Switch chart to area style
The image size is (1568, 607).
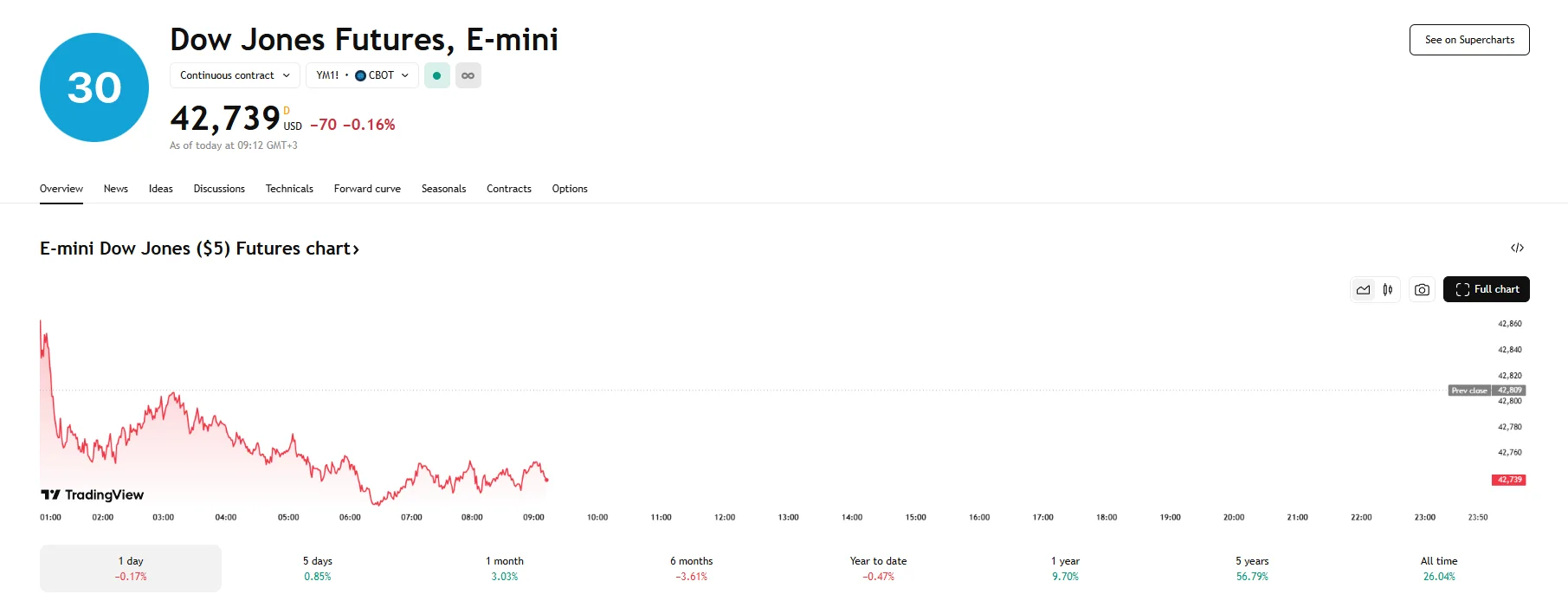pos(1363,289)
